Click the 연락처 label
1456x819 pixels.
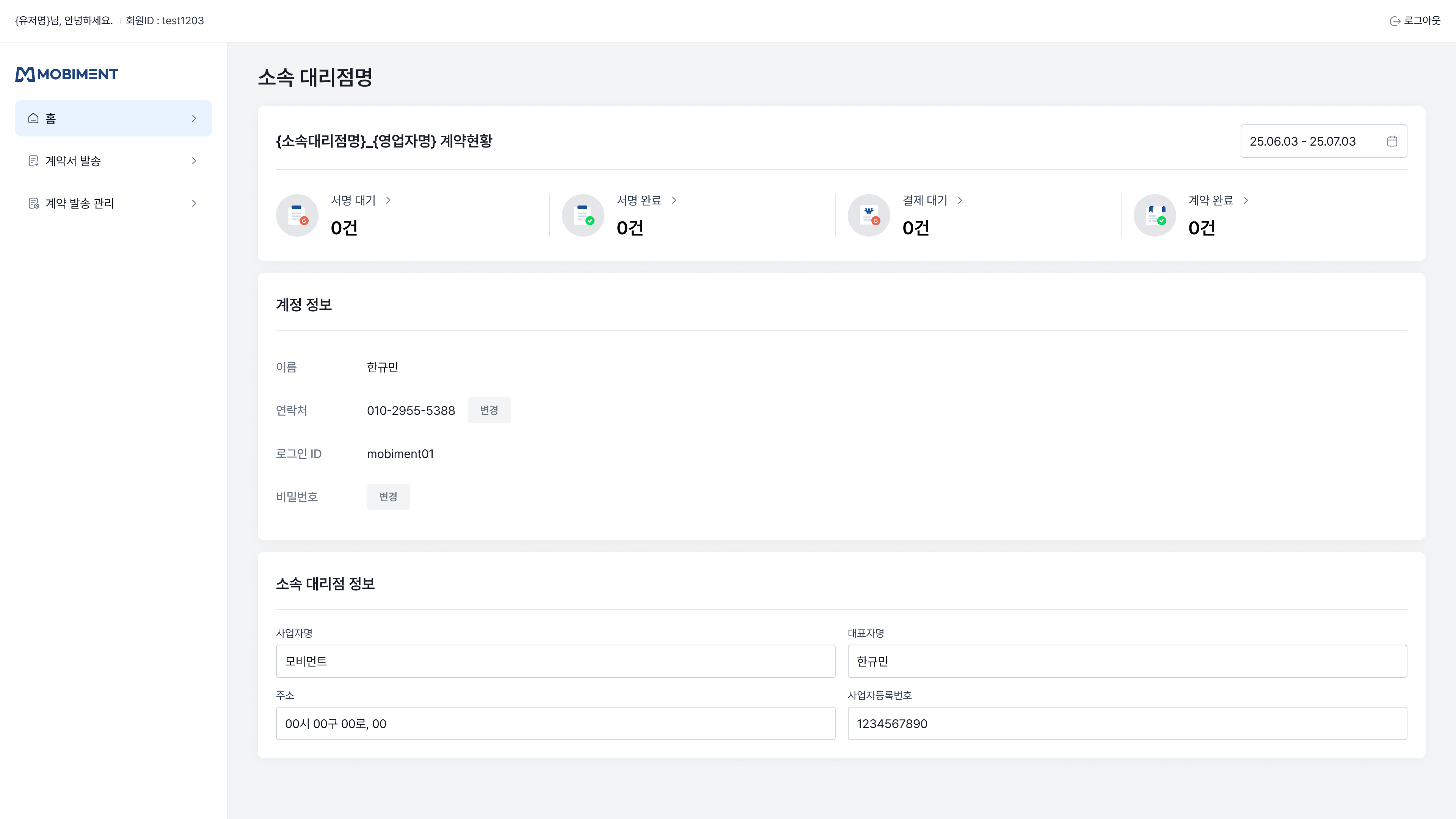coord(292,410)
